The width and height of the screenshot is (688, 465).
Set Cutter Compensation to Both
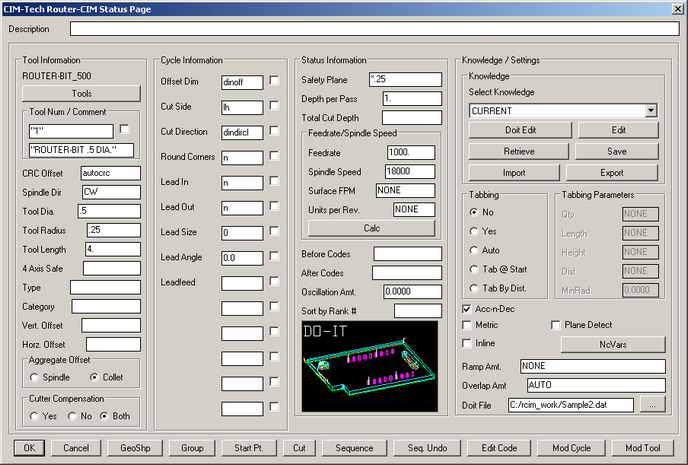click(104, 416)
